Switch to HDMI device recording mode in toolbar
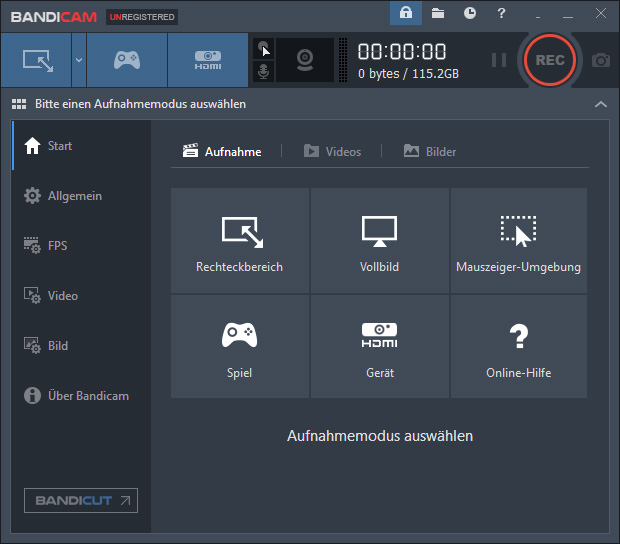 [x=208, y=60]
